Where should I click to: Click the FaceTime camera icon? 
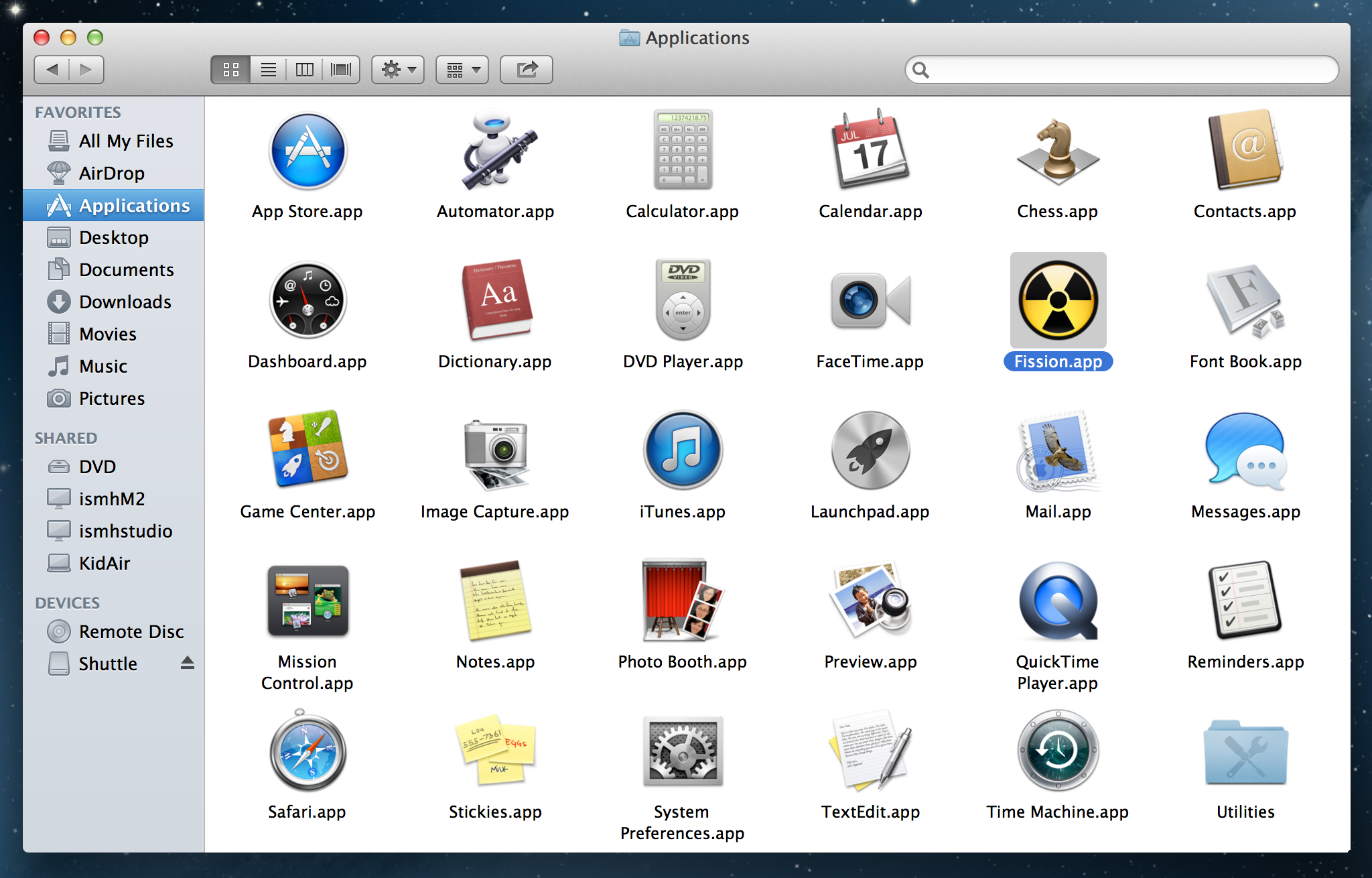pyautogui.click(x=870, y=300)
